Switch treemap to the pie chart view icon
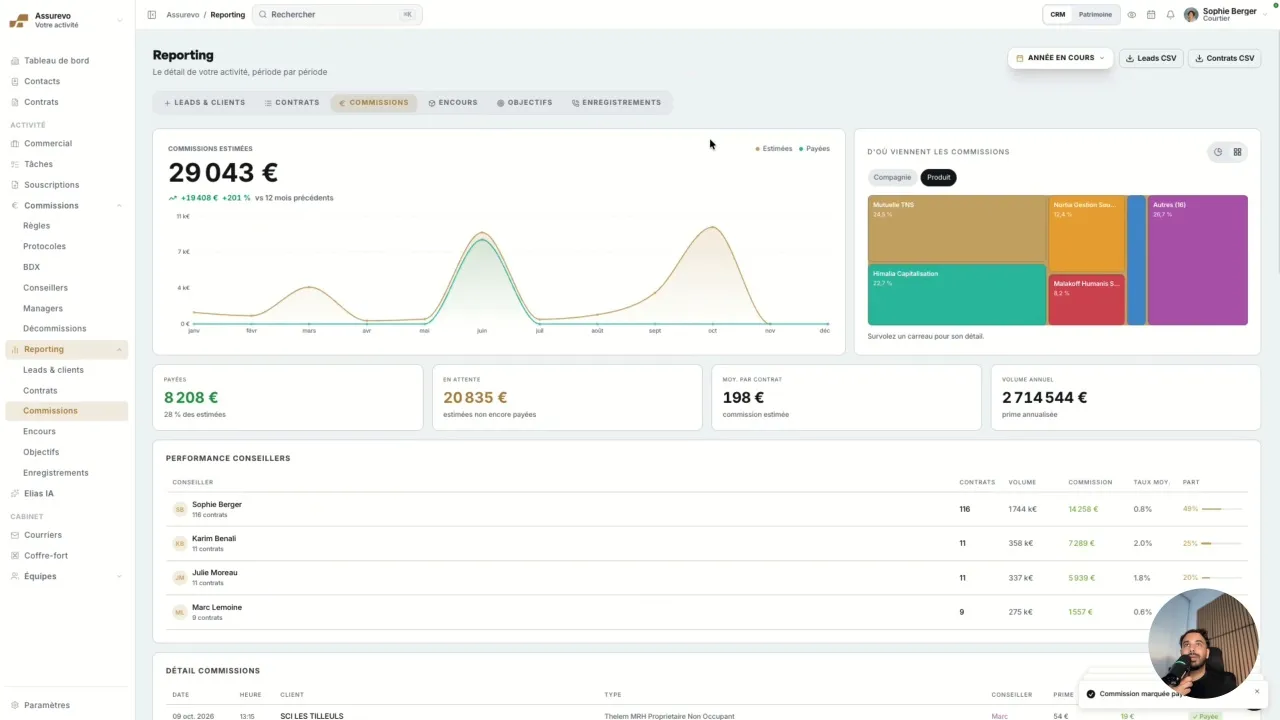1280x720 pixels. point(1218,152)
